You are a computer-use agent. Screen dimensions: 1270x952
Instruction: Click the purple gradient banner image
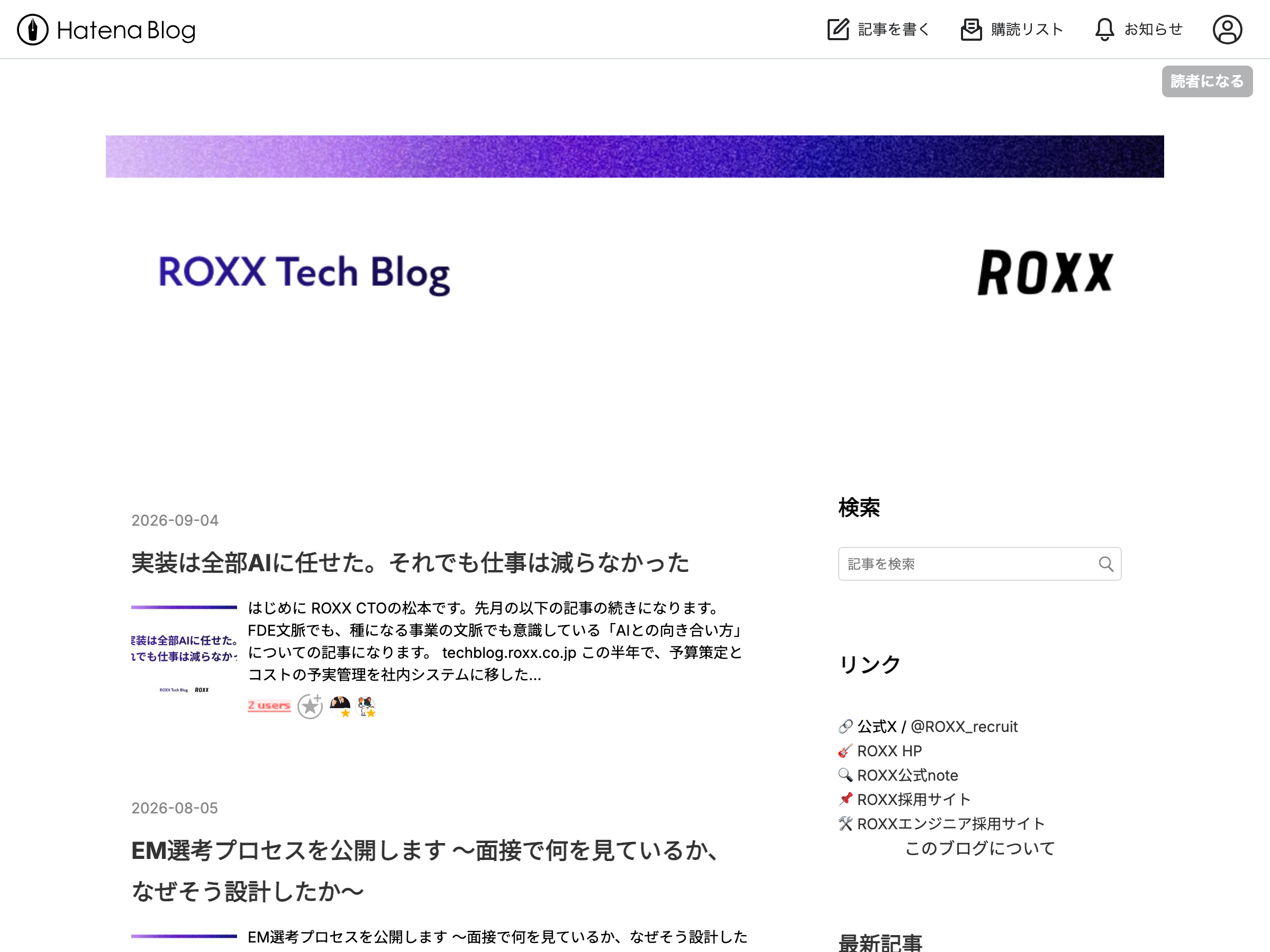[634, 157]
